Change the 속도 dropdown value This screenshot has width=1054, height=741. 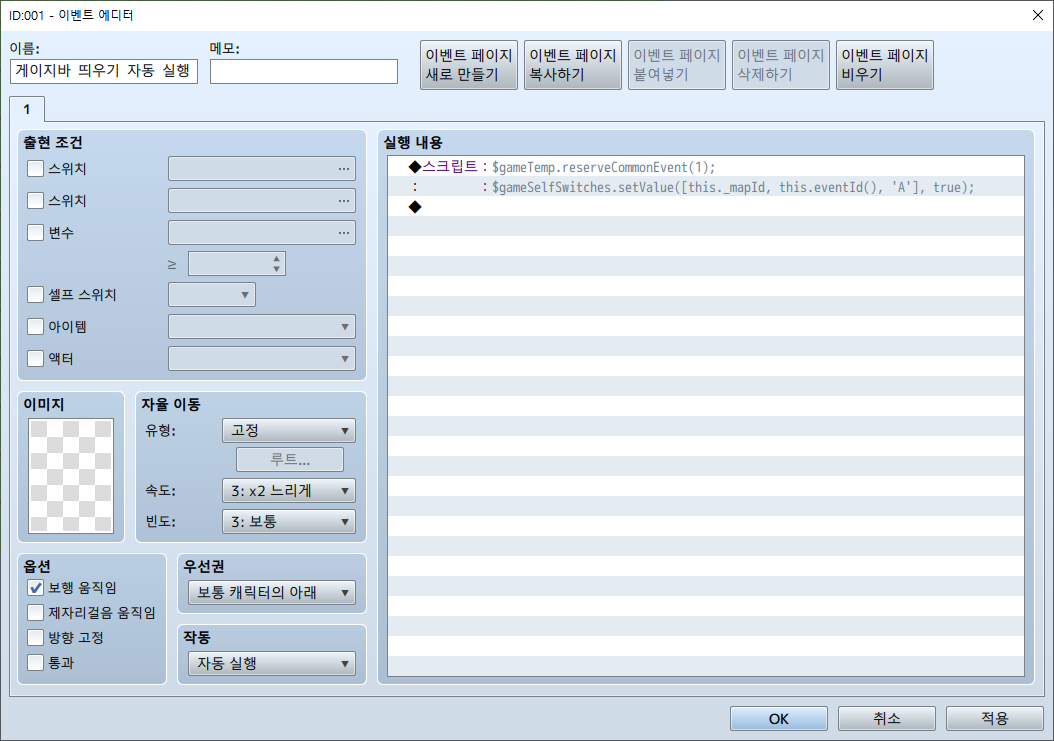pos(288,491)
